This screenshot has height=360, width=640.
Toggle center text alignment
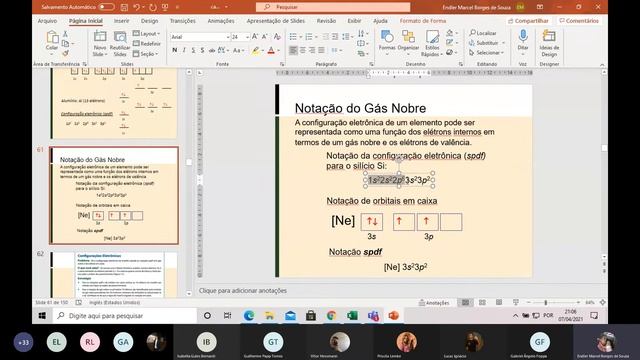303,50
